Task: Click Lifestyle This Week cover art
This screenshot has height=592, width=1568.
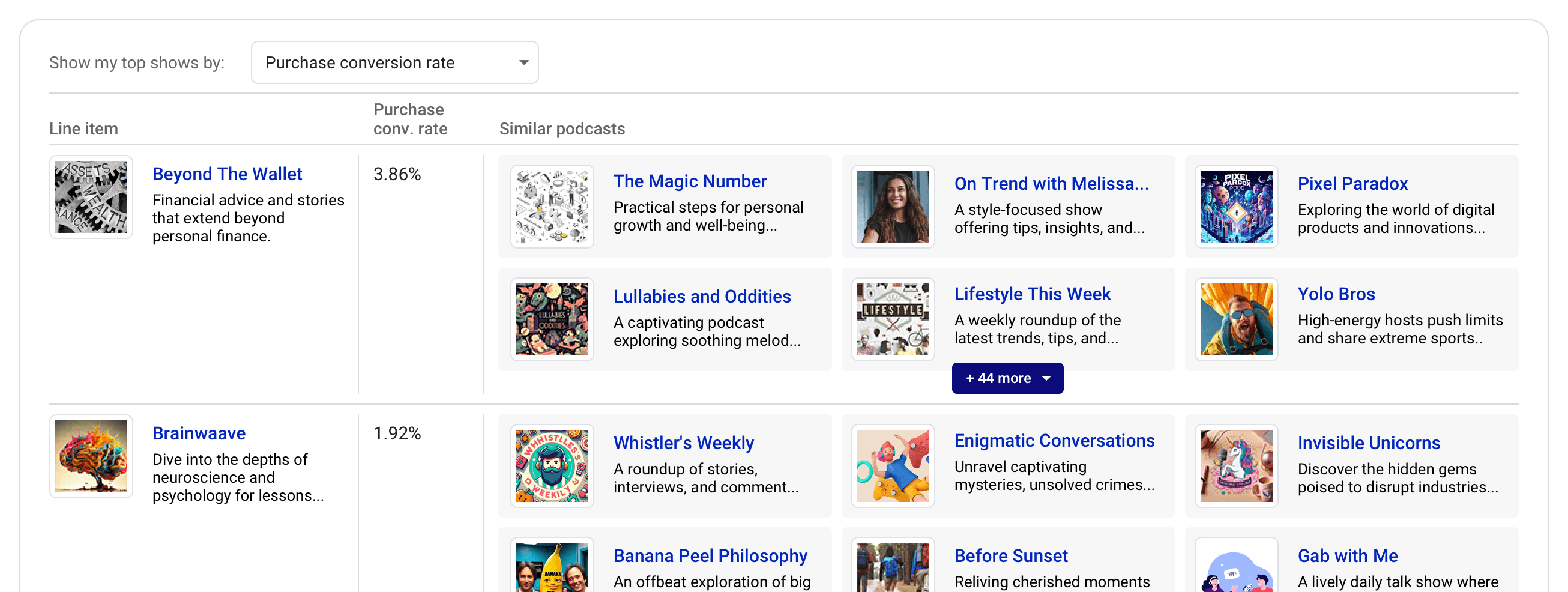Action: (x=893, y=319)
